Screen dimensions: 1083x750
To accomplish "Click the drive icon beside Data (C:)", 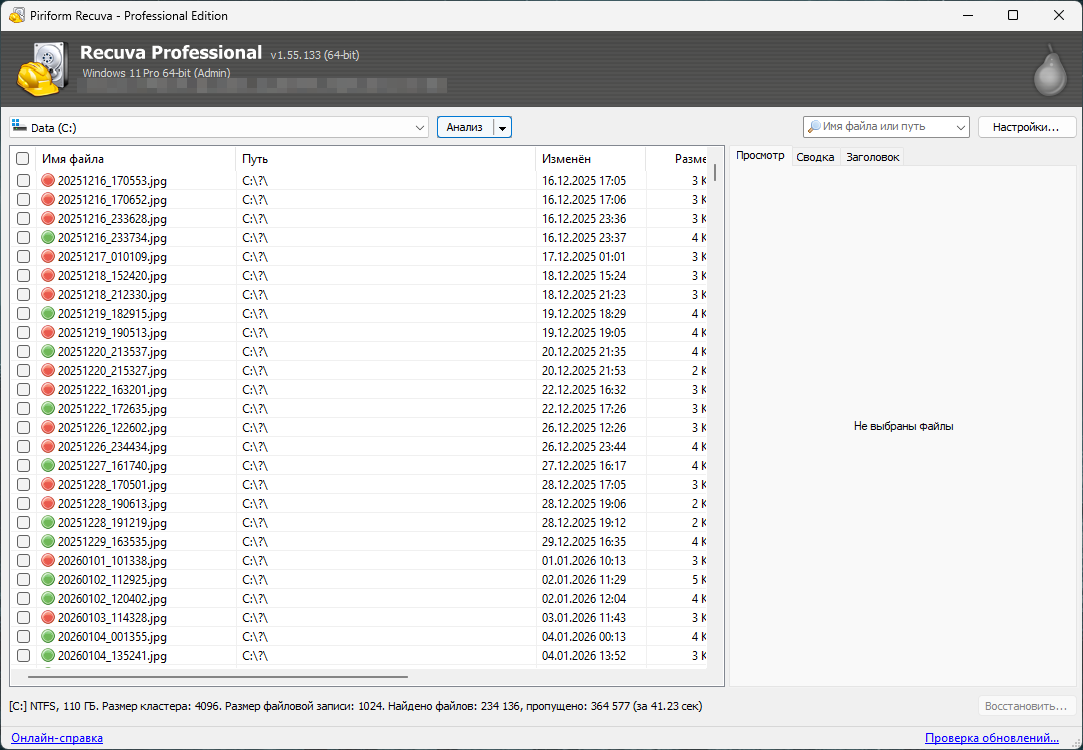I will [x=19, y=126].
